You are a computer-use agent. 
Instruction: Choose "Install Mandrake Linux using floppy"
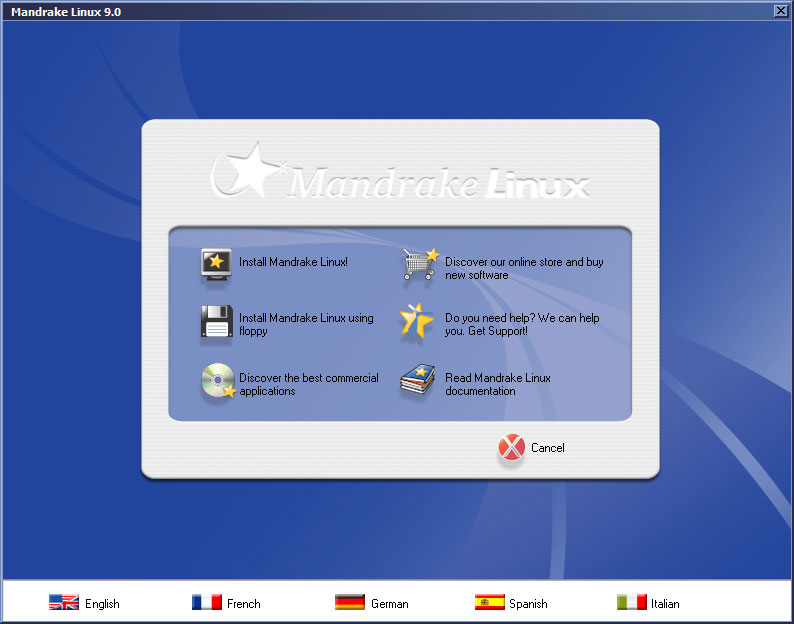click(x=306, y=324)
